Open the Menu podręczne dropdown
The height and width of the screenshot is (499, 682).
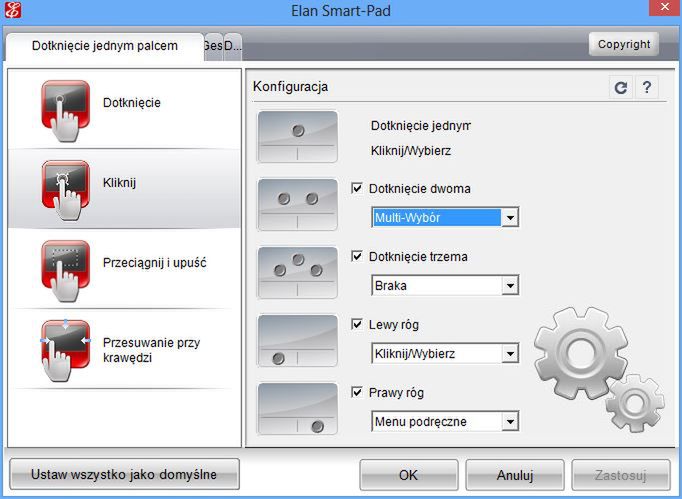[x=445, y=421]
